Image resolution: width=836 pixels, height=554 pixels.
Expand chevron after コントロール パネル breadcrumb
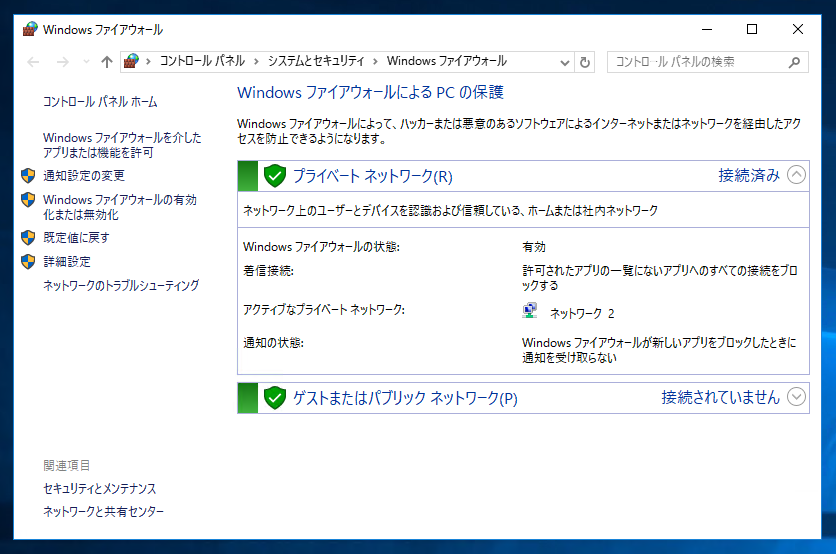coord(256,62)
